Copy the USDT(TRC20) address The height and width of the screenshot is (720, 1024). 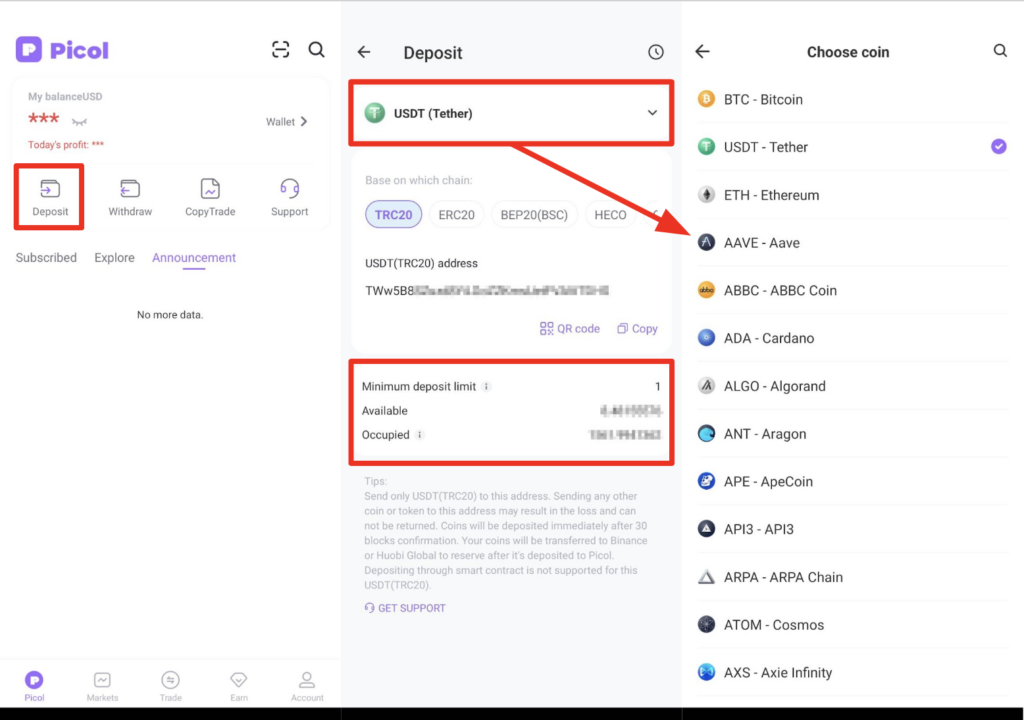[637, 329]
